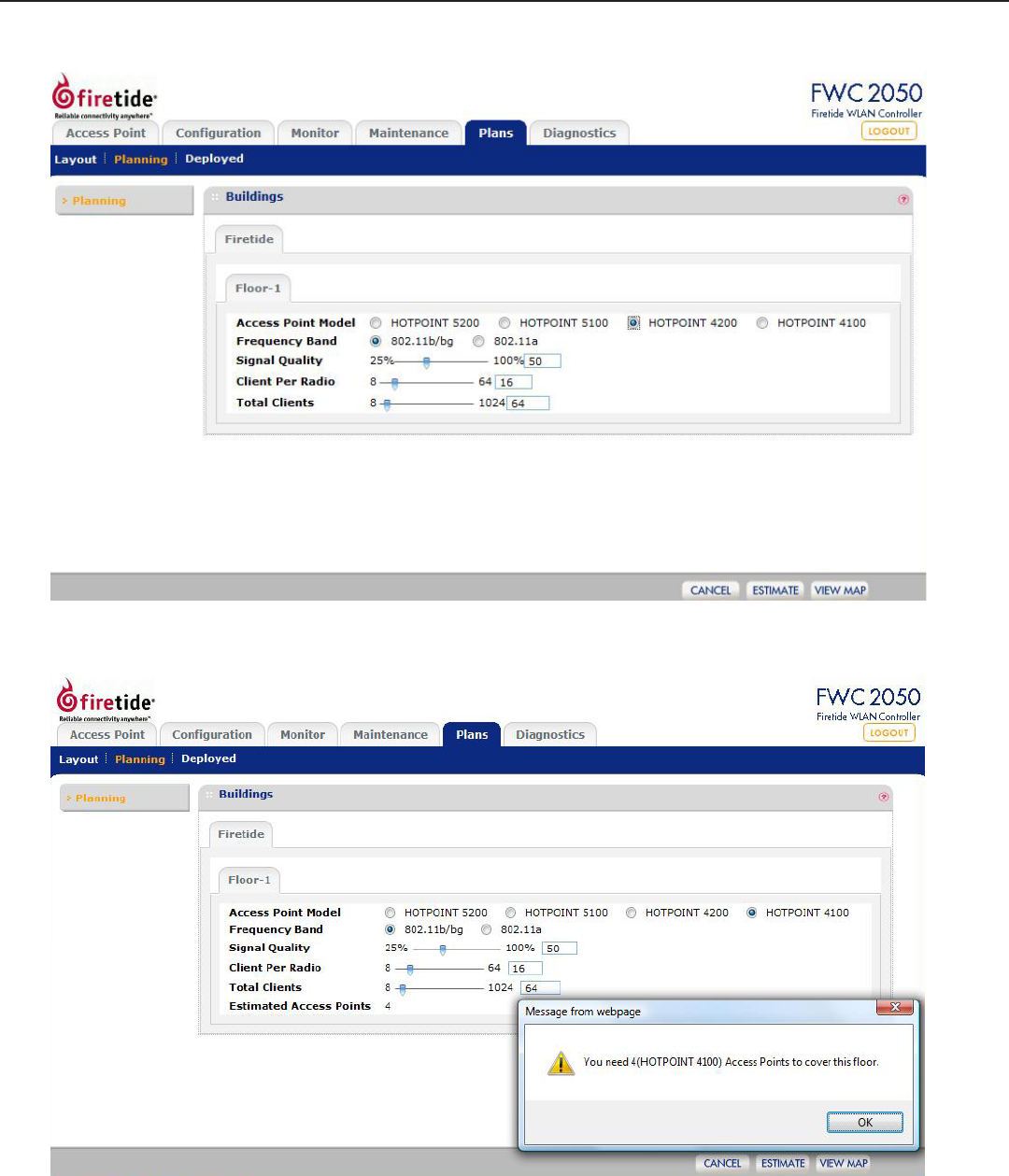Go to Deployed submenu in upper screenshot
The width and height of the screenshot is (1009, 1176).
[214, 159]
